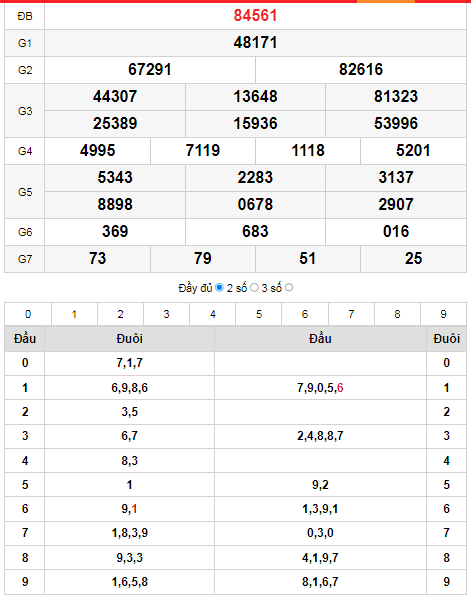This screenshot has height=596, width=471.
Task: Choose the "2 số" radio option
Action: 254,288
